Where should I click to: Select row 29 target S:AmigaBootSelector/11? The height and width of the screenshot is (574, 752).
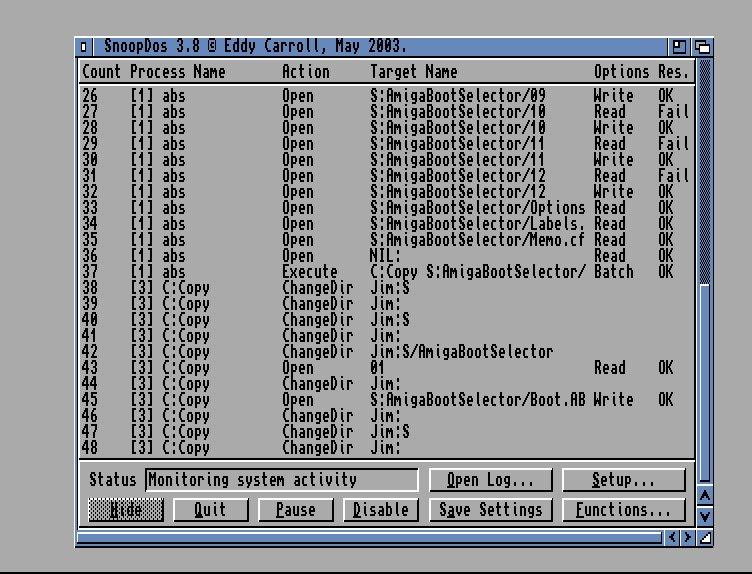[458, 144]
